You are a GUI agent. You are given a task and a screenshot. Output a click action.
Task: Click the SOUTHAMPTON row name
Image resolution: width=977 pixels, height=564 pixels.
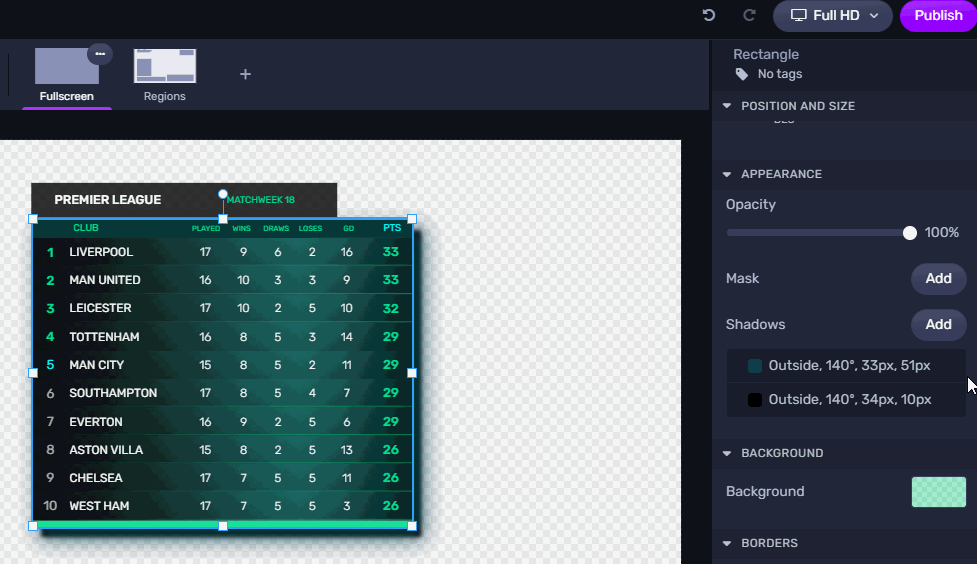[113, 393]
